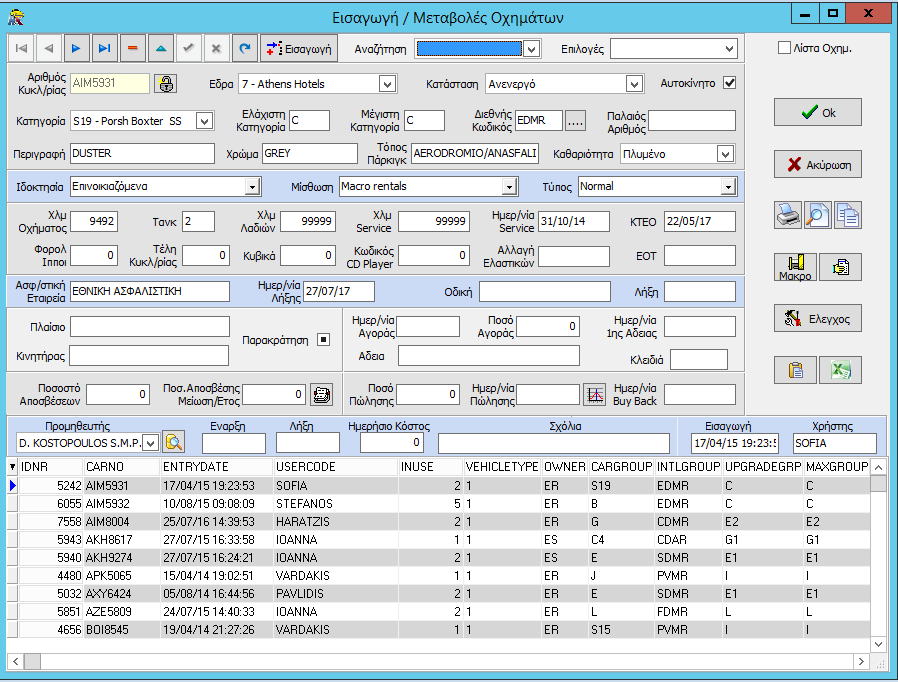This screenshot has width=898, height=682.
Task: Click the Περιγραφή input field
Action: click(142, 154)
